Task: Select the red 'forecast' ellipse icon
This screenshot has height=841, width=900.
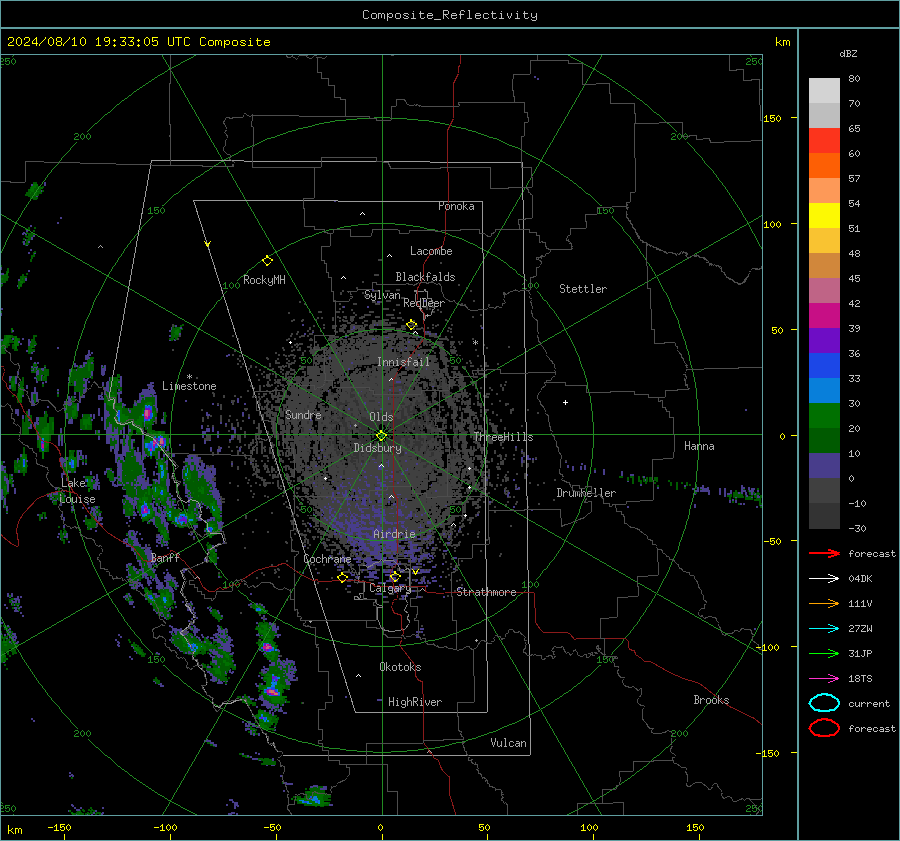Action: click(x=824, y=728)
